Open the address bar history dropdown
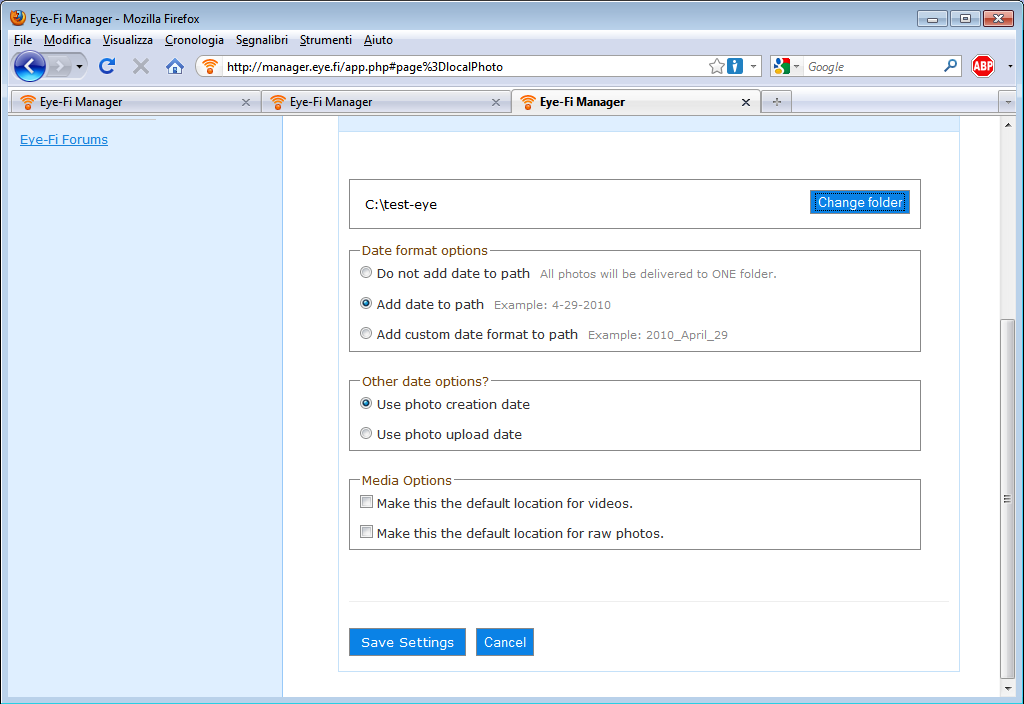 [753, 67]
